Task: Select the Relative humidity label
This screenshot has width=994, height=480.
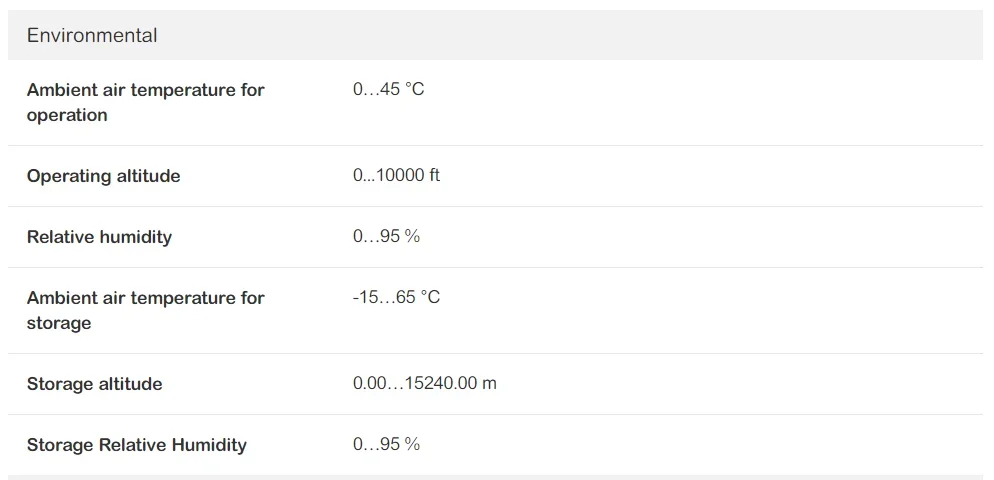Action: click(x=100, y=237)
